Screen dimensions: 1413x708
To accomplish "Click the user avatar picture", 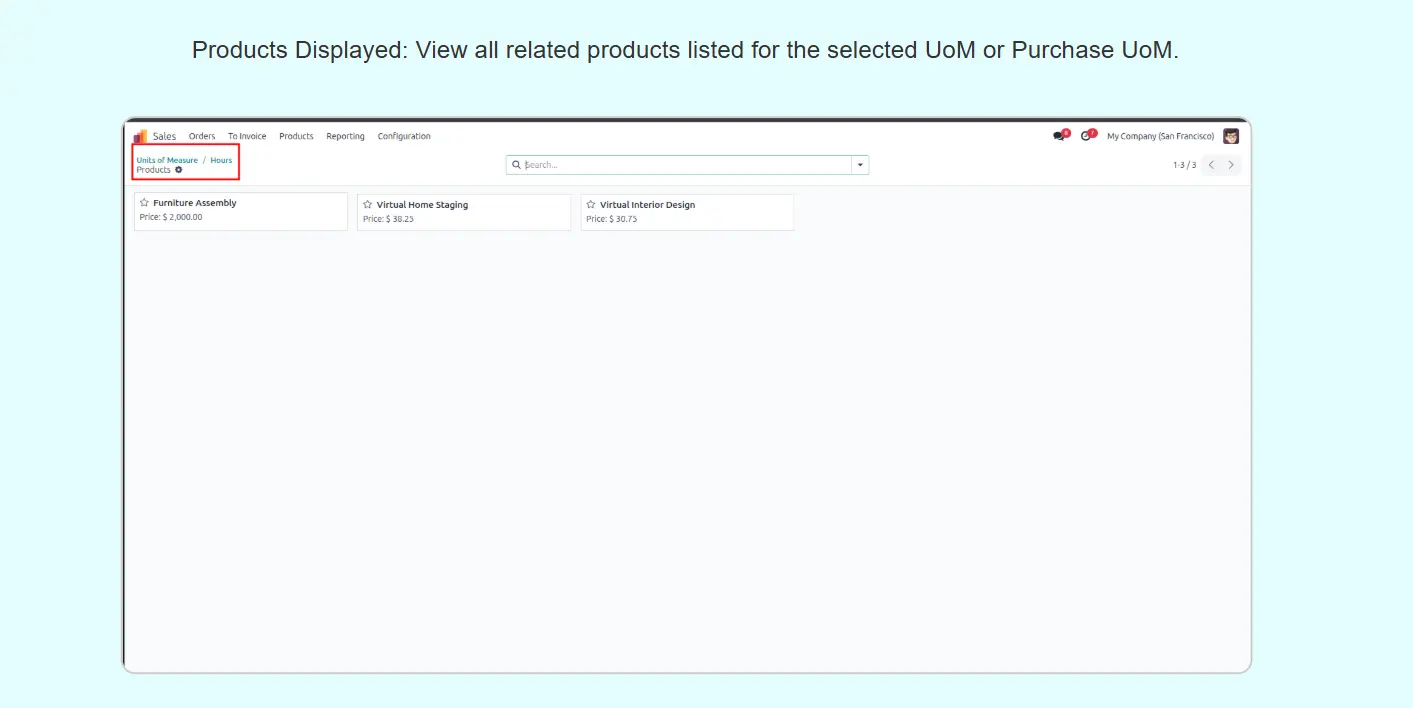I will [1231, 136].
